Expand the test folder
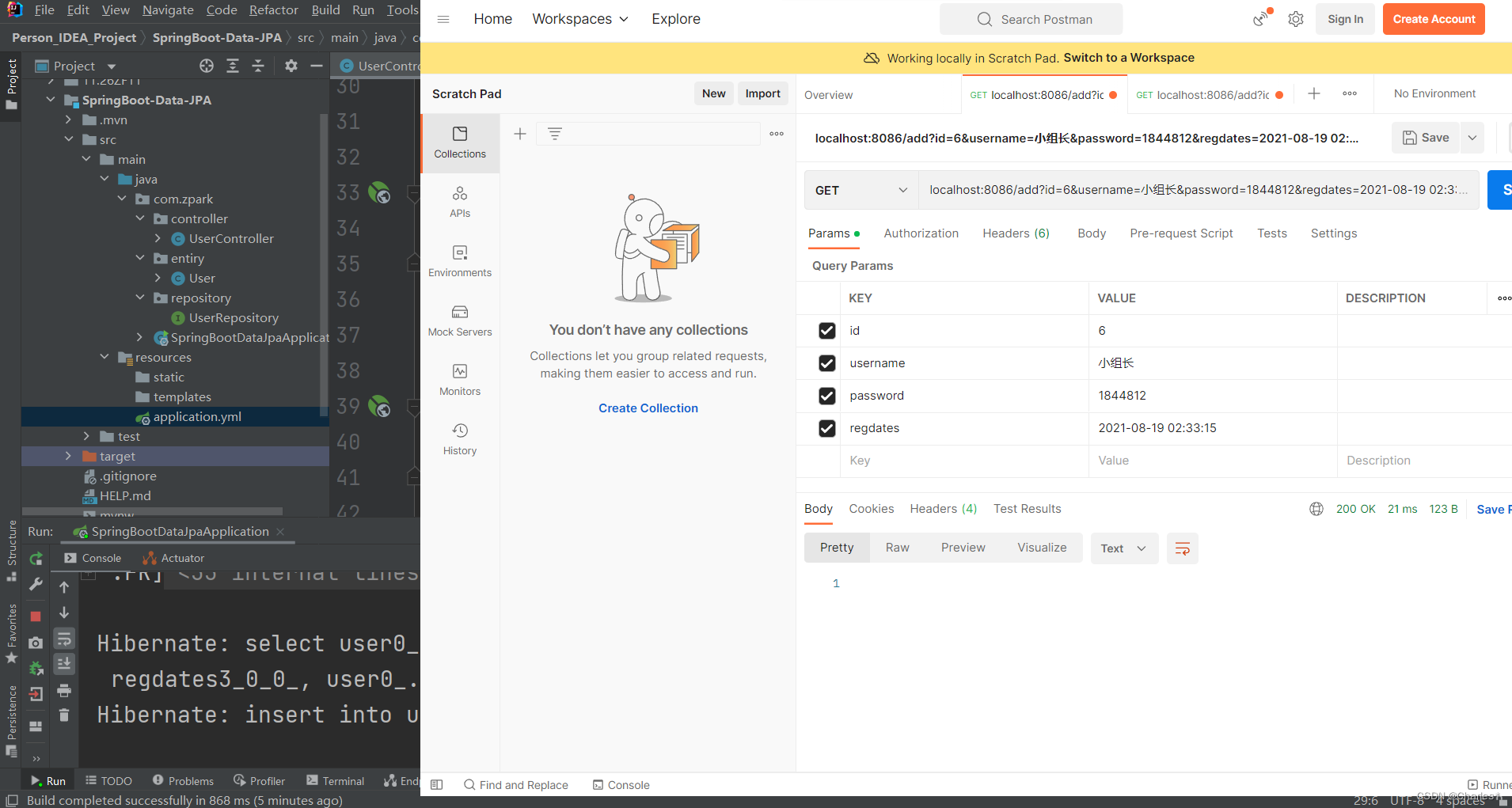The image size is (1512, 808). pyautogui.click(x=87, y=436)
